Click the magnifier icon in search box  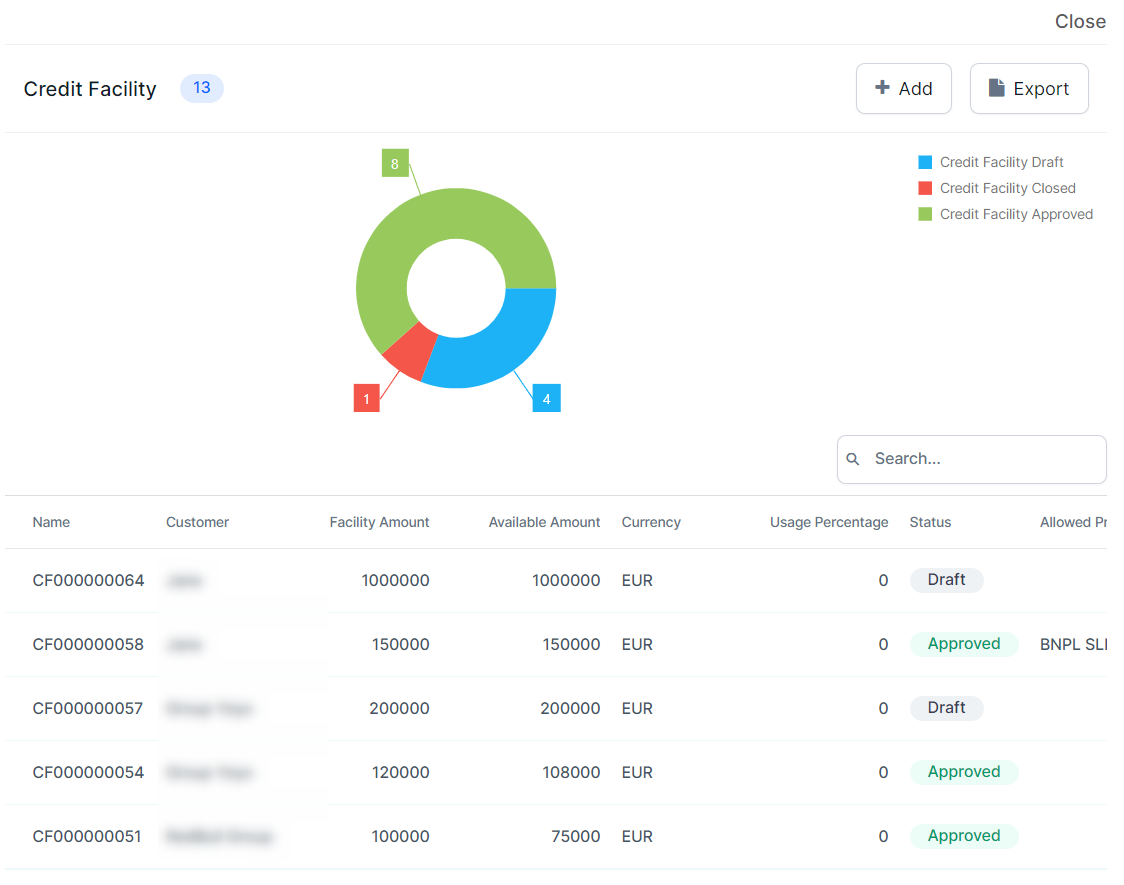point(853,459)
